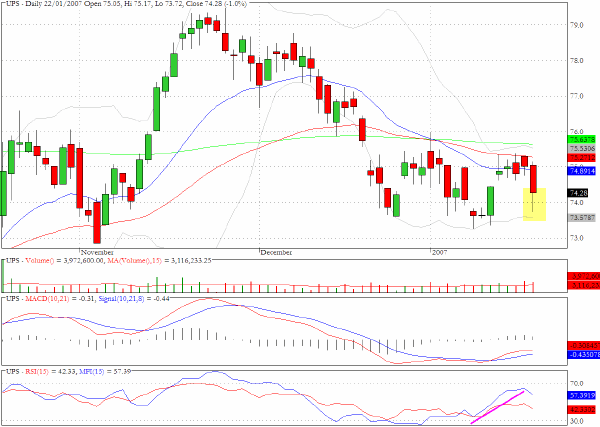600x427 pixels.
Task: Click the red 3,972,60 volume value tag
Action: point(584,276)
